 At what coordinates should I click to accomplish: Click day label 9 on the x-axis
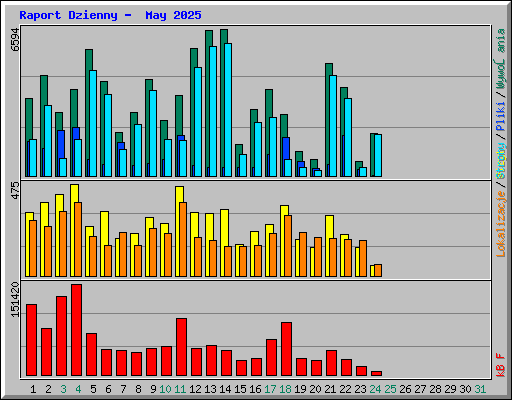pos(153,389)
